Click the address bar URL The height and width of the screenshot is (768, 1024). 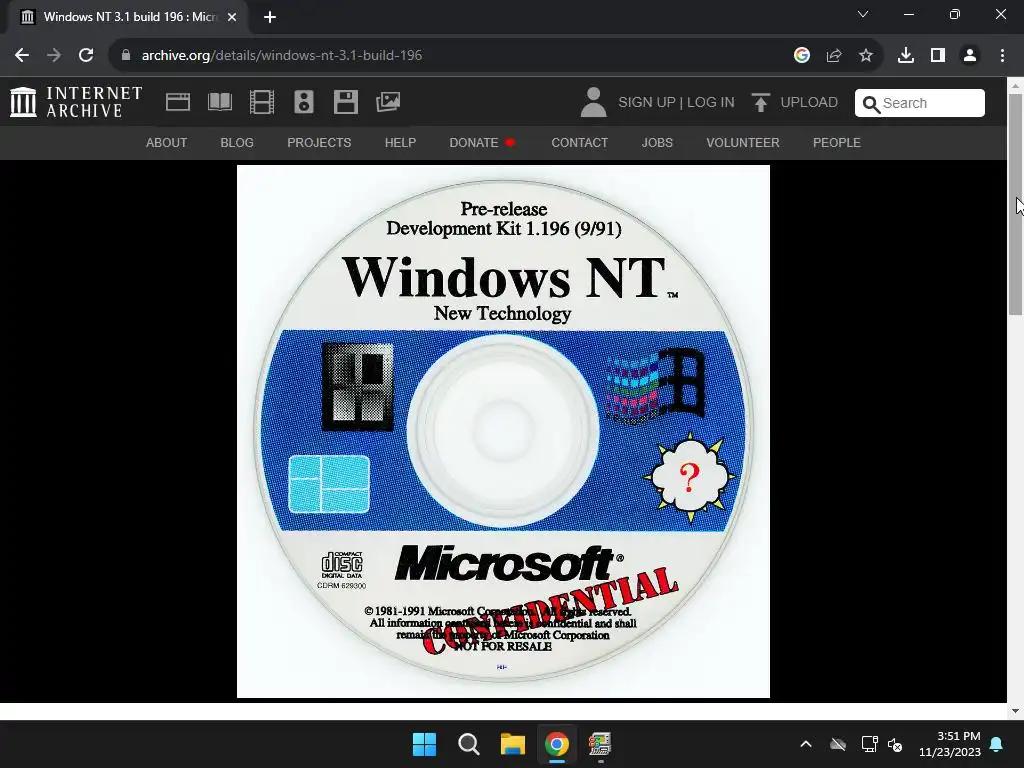281,56
